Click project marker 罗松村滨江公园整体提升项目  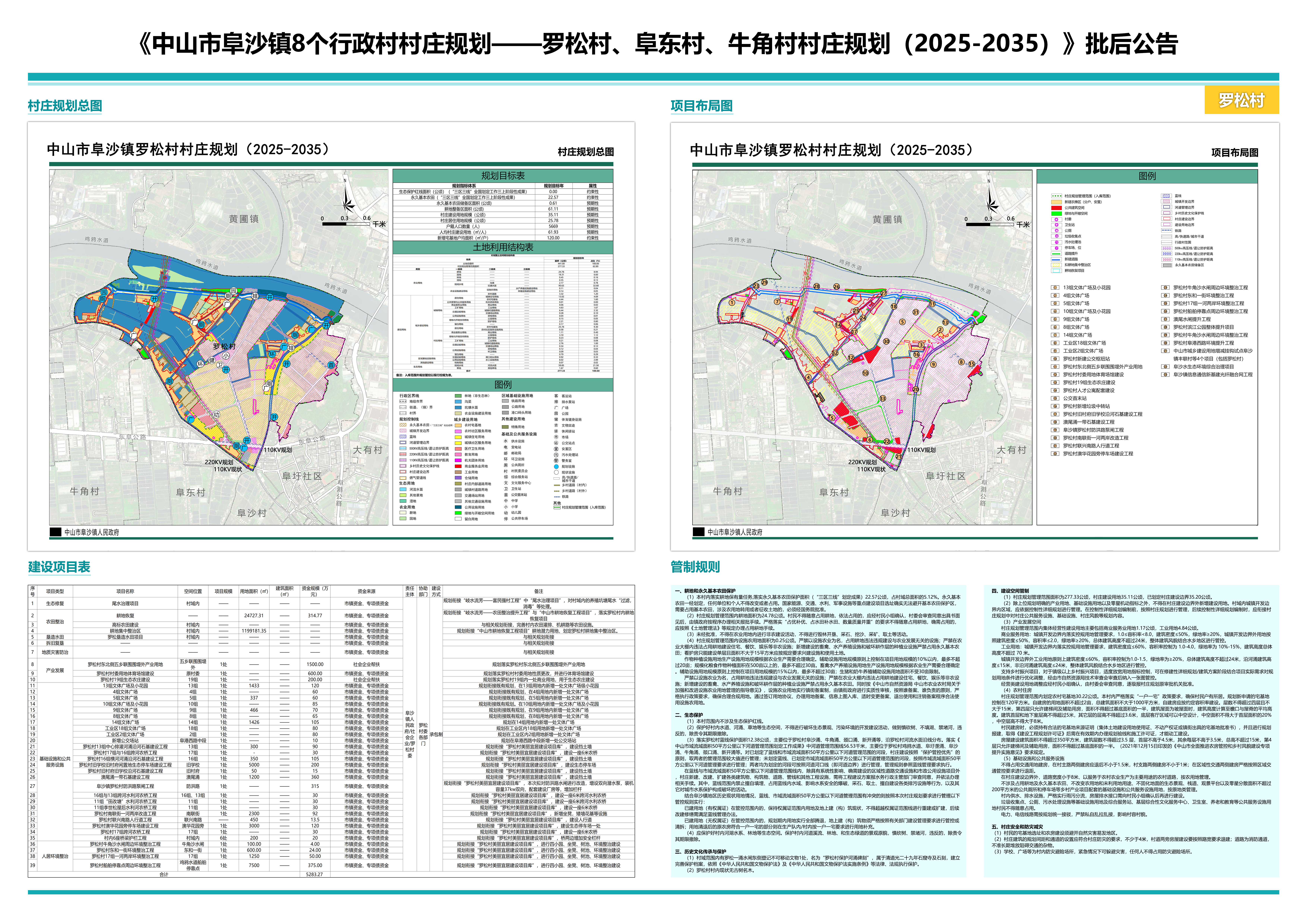pos(1165,327)
